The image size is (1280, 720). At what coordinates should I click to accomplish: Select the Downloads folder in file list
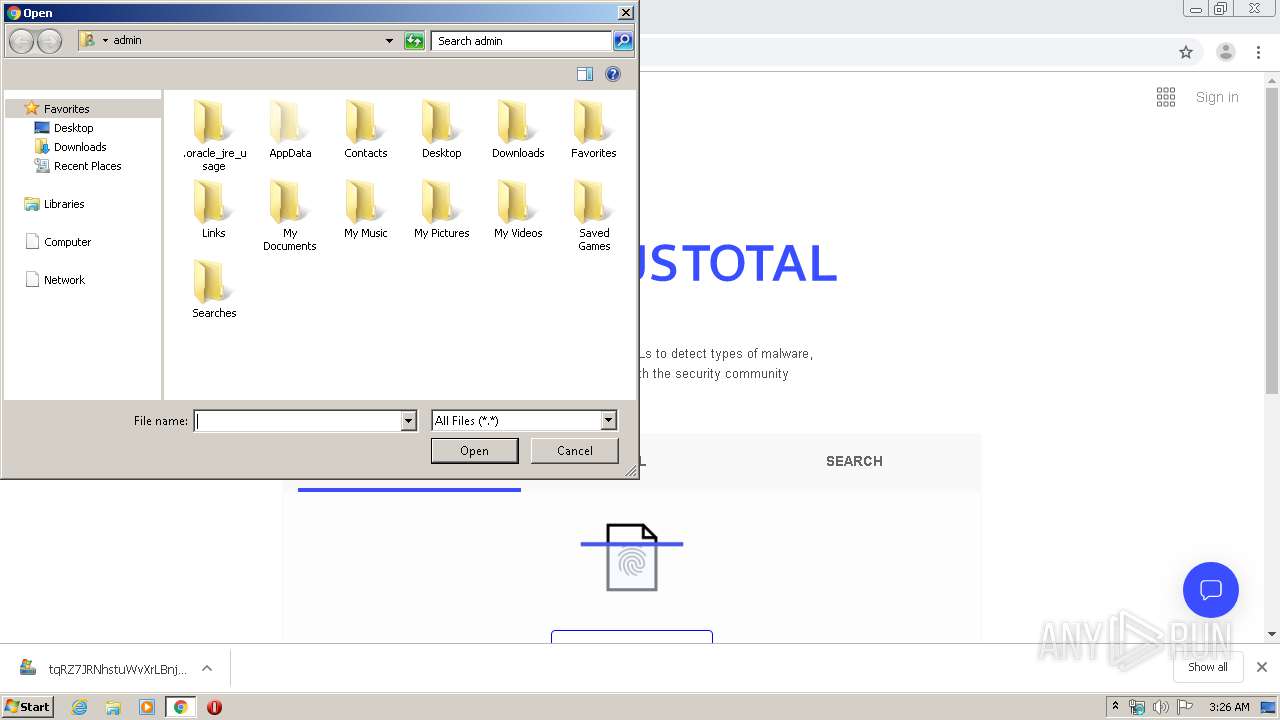coord(518,129)
